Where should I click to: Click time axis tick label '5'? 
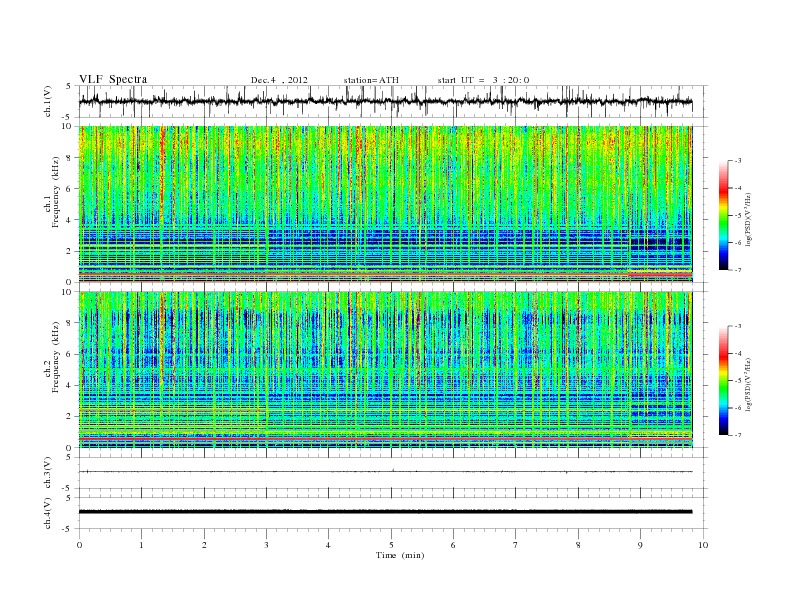coord(391,545)
